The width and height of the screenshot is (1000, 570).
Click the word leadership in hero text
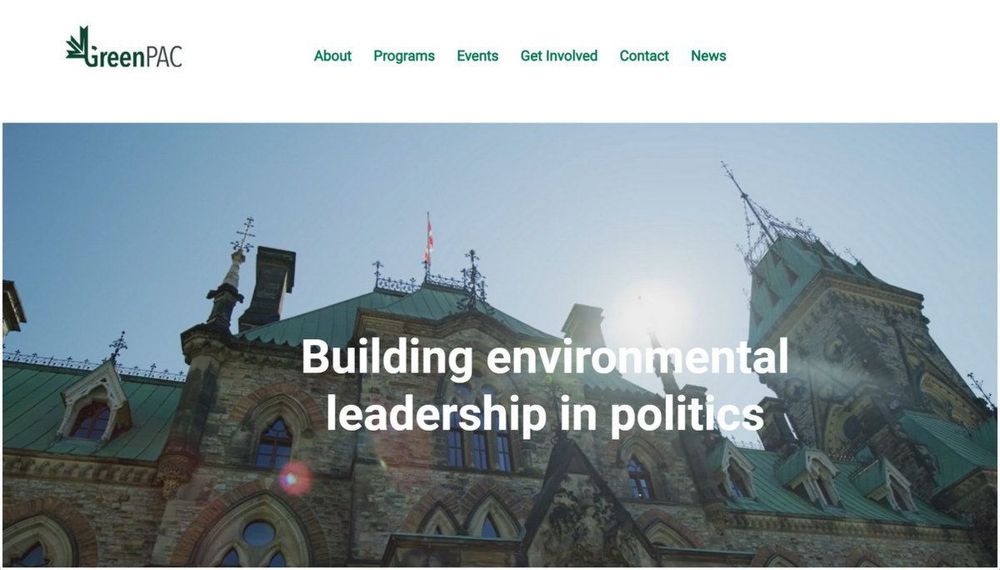pyautogui.click(x=437, y=414)
